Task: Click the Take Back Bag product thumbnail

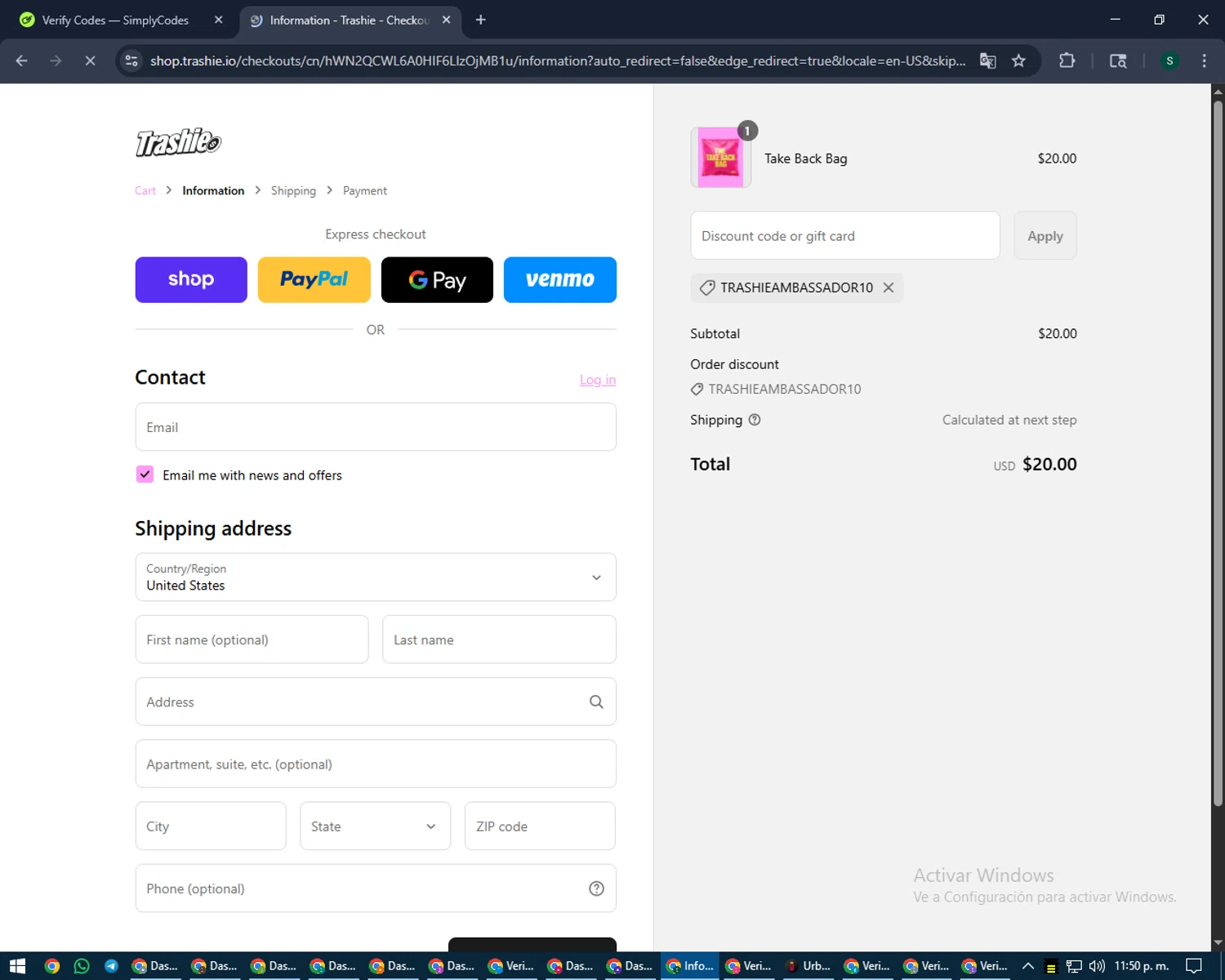Action: coord(721,158)
